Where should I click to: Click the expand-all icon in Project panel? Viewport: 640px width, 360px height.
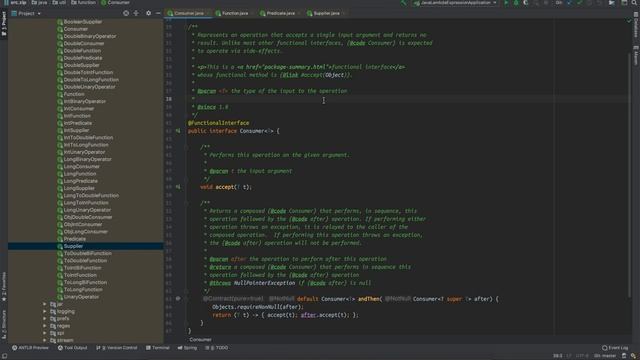tap(136, 13)
